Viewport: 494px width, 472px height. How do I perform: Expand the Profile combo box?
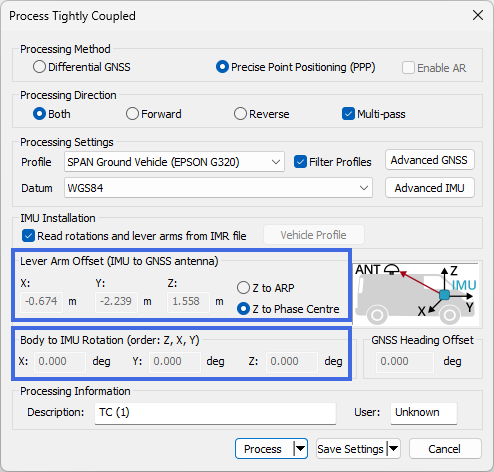174,162
